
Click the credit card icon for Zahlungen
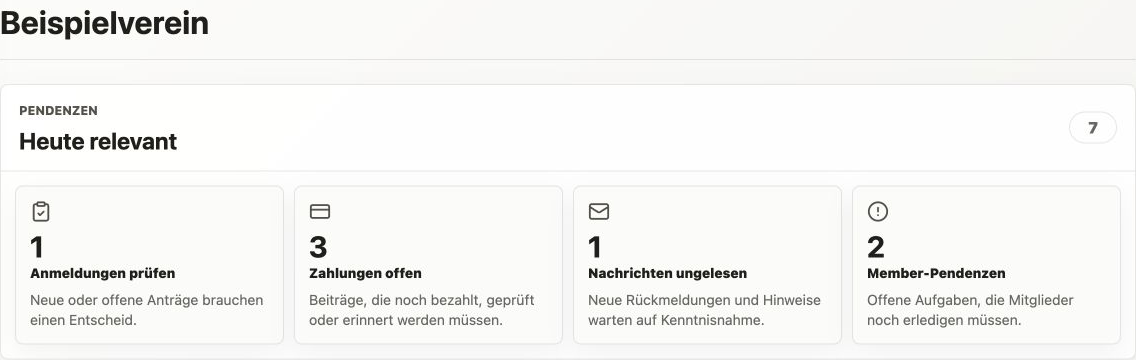click(x=320, y=212)
